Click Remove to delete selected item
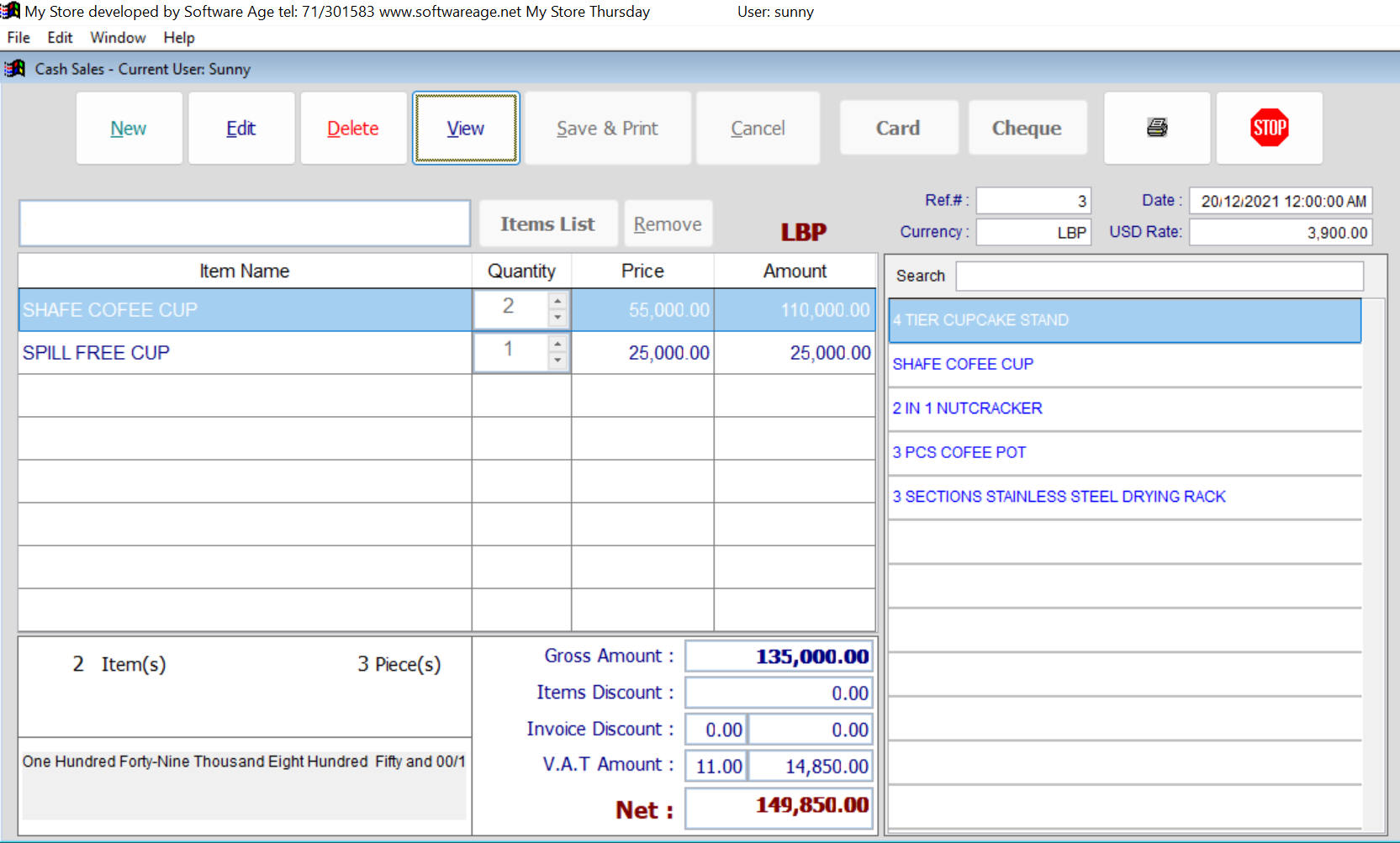The height and width of the screenshot is (843, 1400). tap(668, 223)
